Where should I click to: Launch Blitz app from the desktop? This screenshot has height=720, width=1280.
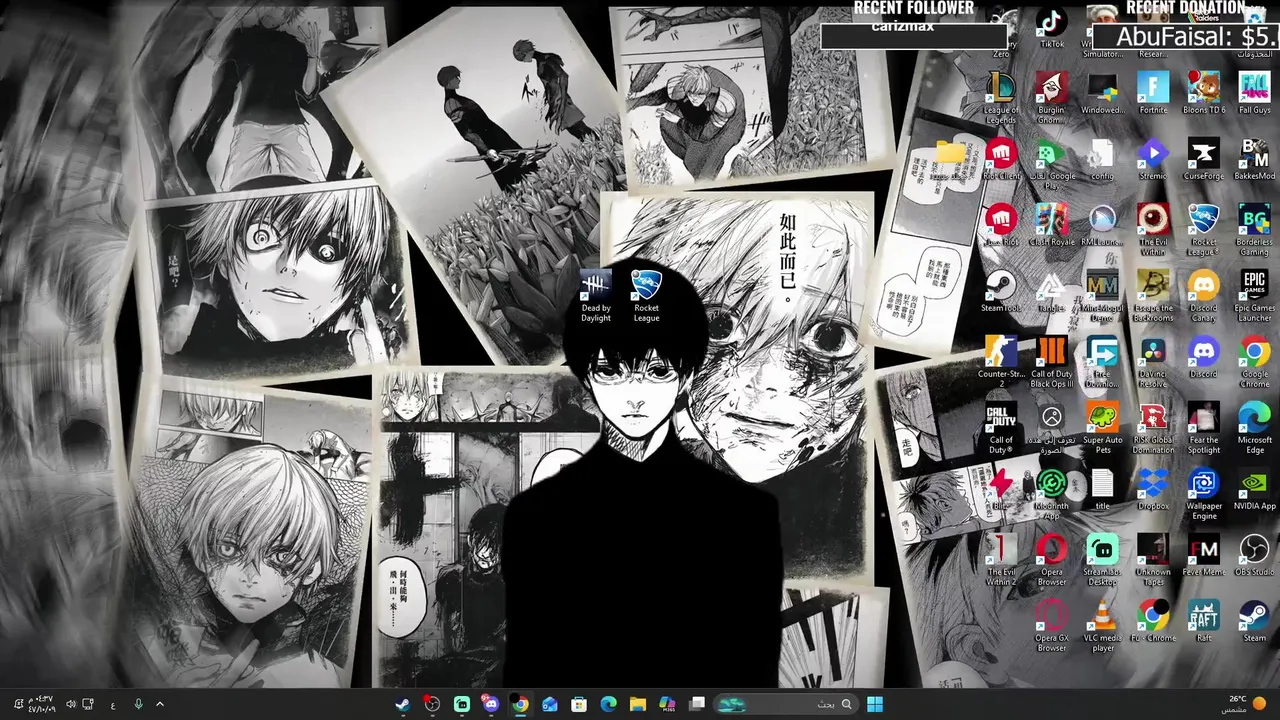click(x=1001, y=489)
